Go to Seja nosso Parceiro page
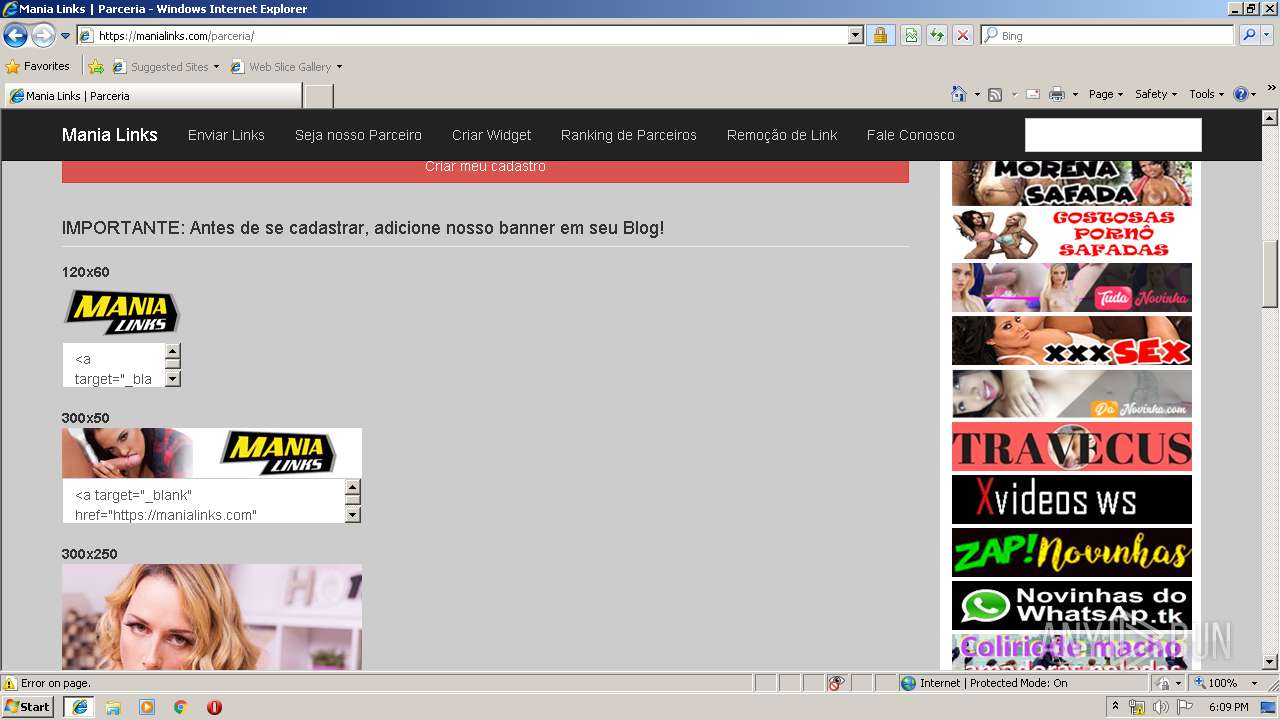The height and width of the screenshot is (720, 1280). 358,135
